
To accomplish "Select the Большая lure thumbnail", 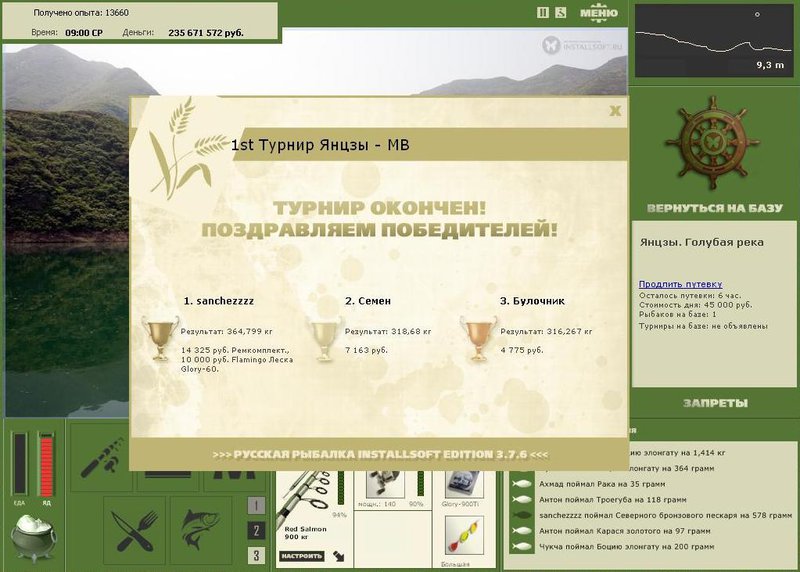I will click(464, 536).
